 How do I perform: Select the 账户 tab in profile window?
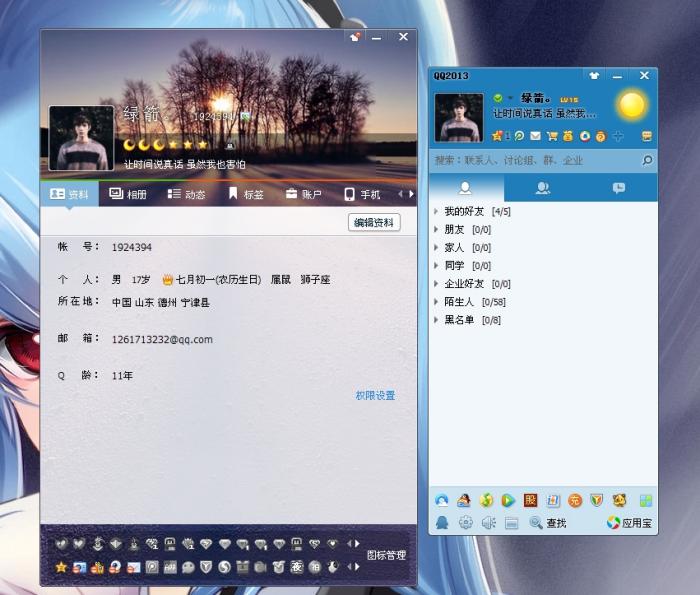(304, 194)
